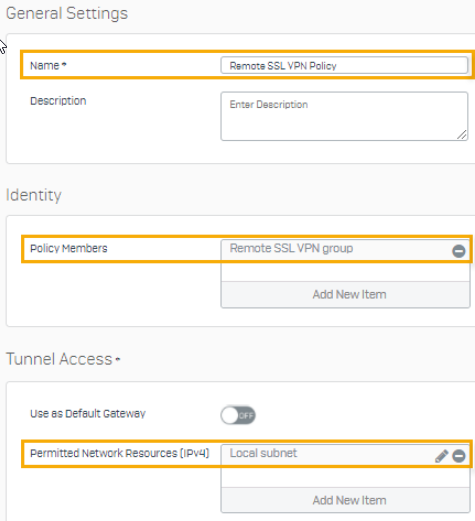The width and height of the screenshot is (475, 521).
Task: Add New Item under Policy Members
Action: 345,294
